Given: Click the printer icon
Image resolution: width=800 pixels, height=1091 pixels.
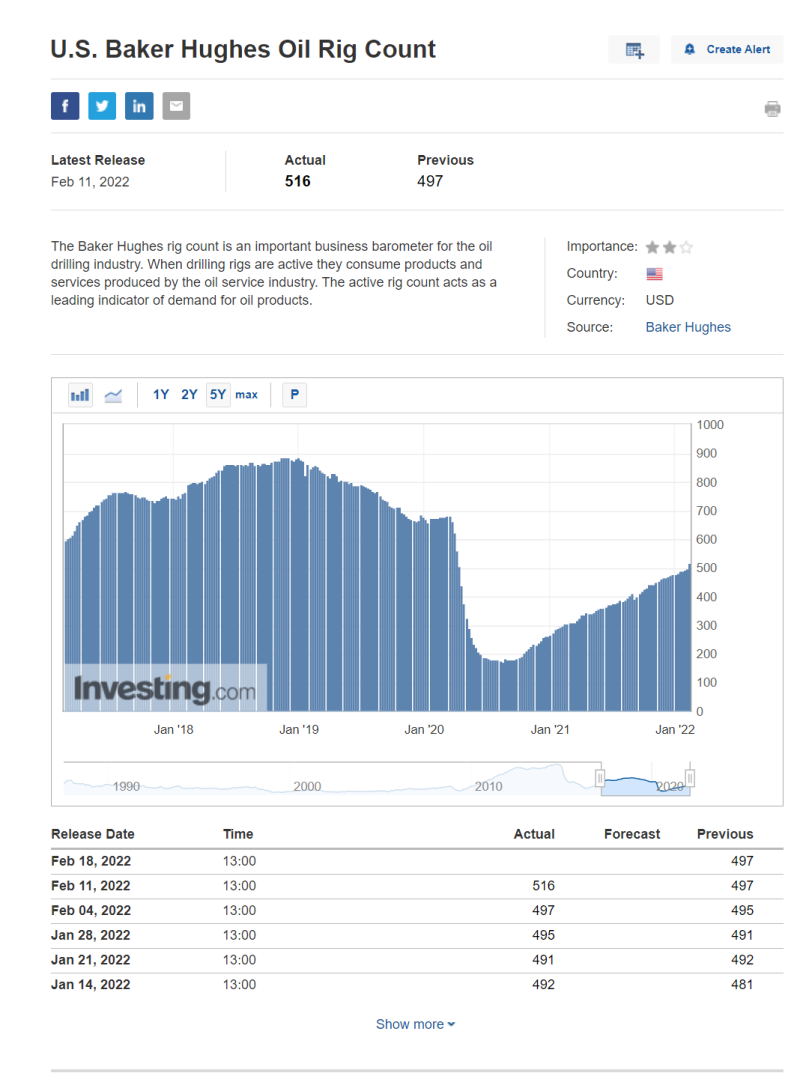Looking at the screenshot, I should point(772,109).
